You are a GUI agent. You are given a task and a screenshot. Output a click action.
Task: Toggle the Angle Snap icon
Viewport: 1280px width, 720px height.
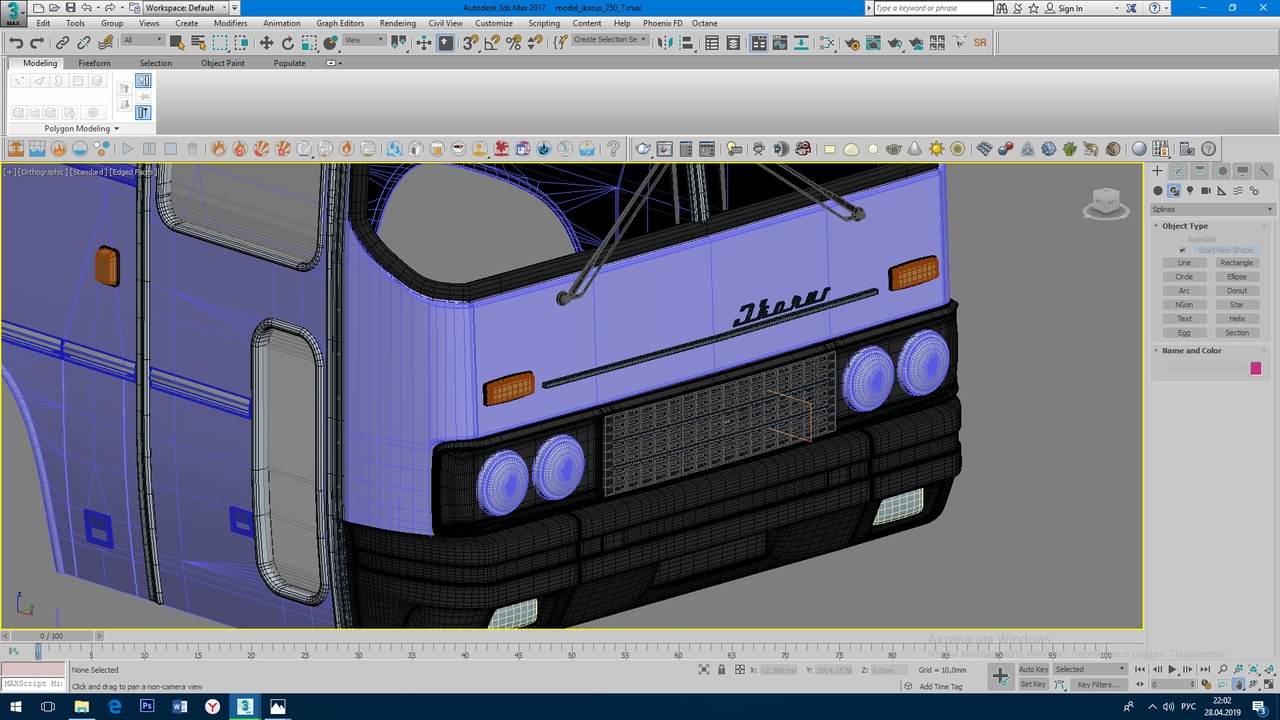tap(492, 43)
